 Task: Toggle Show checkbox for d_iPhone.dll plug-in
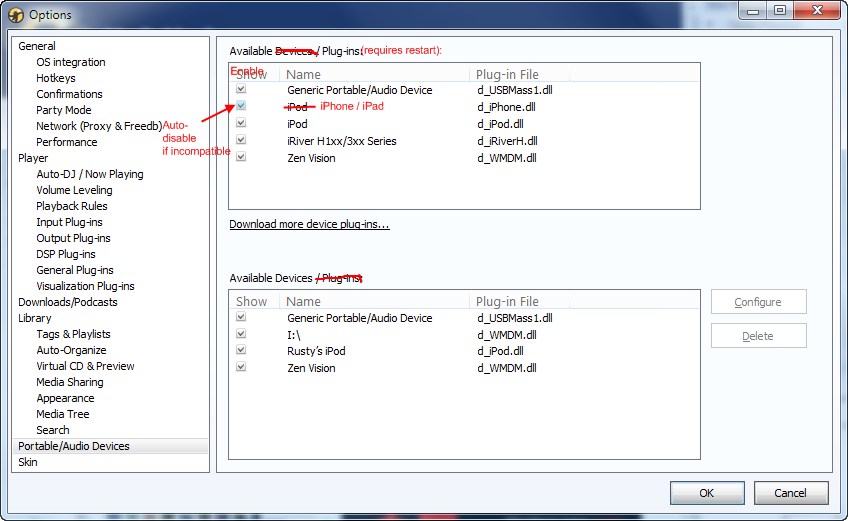240,107
